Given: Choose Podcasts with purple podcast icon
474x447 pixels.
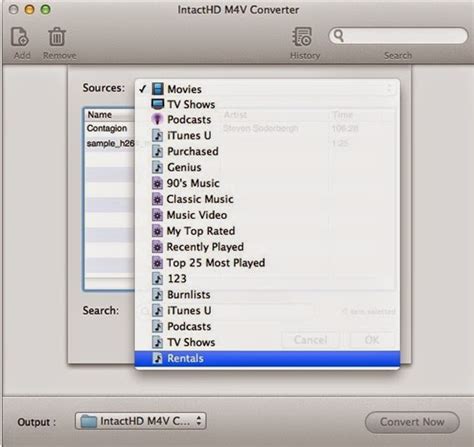Looking at the screenshot, I should pyautogui.click(x=267, y=120).
